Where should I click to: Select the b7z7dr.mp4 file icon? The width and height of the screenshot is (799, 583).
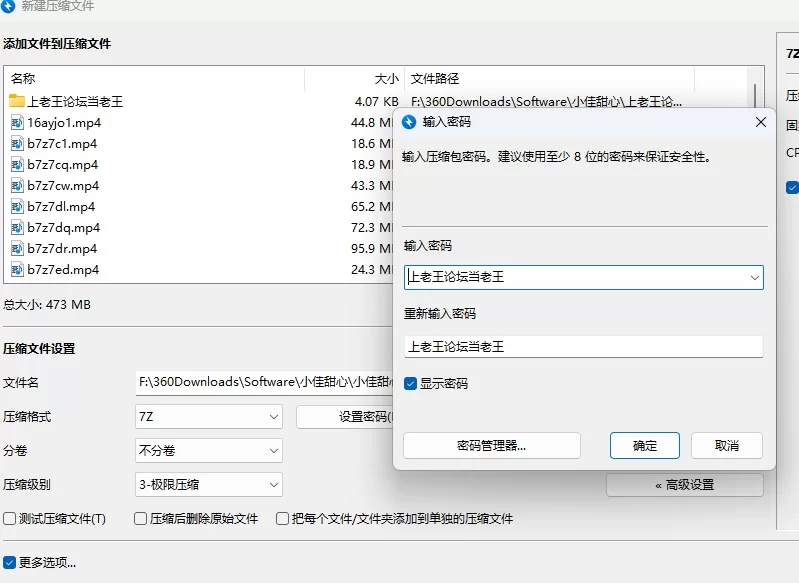[17, 248]
